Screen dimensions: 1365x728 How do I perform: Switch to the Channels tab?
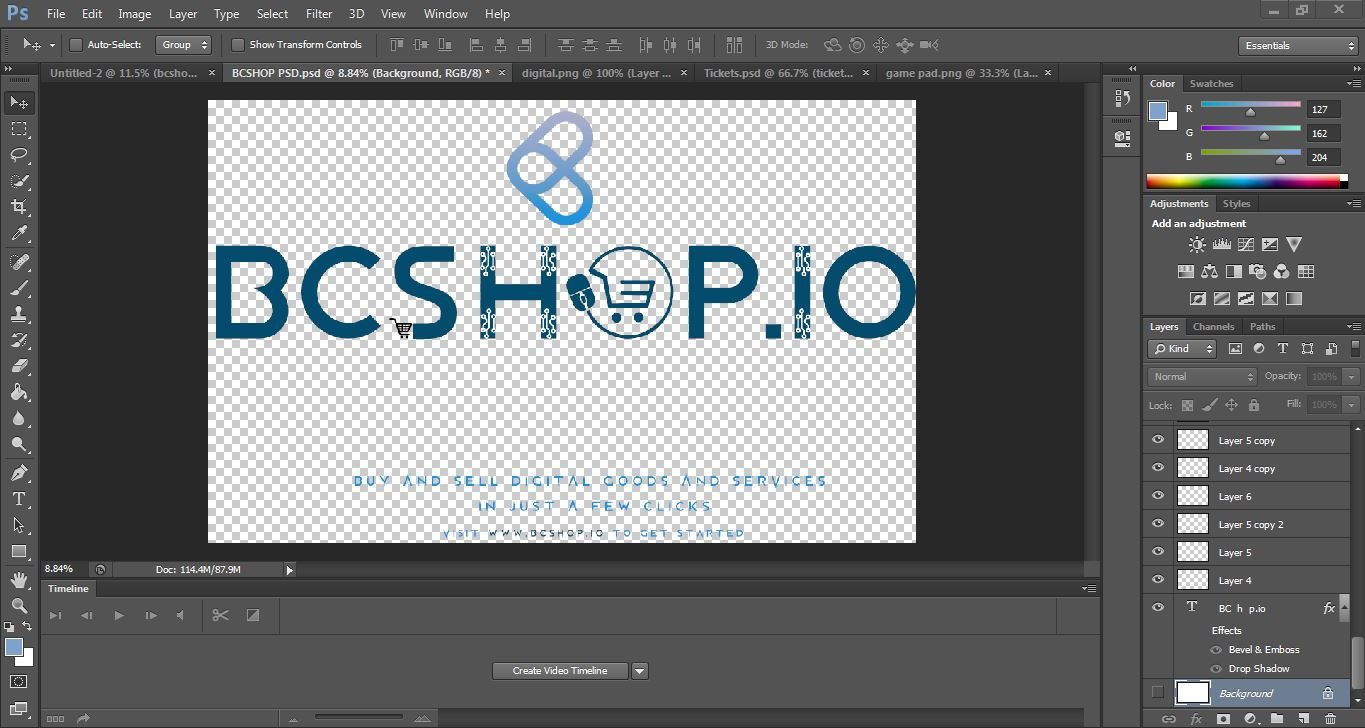1213,327
